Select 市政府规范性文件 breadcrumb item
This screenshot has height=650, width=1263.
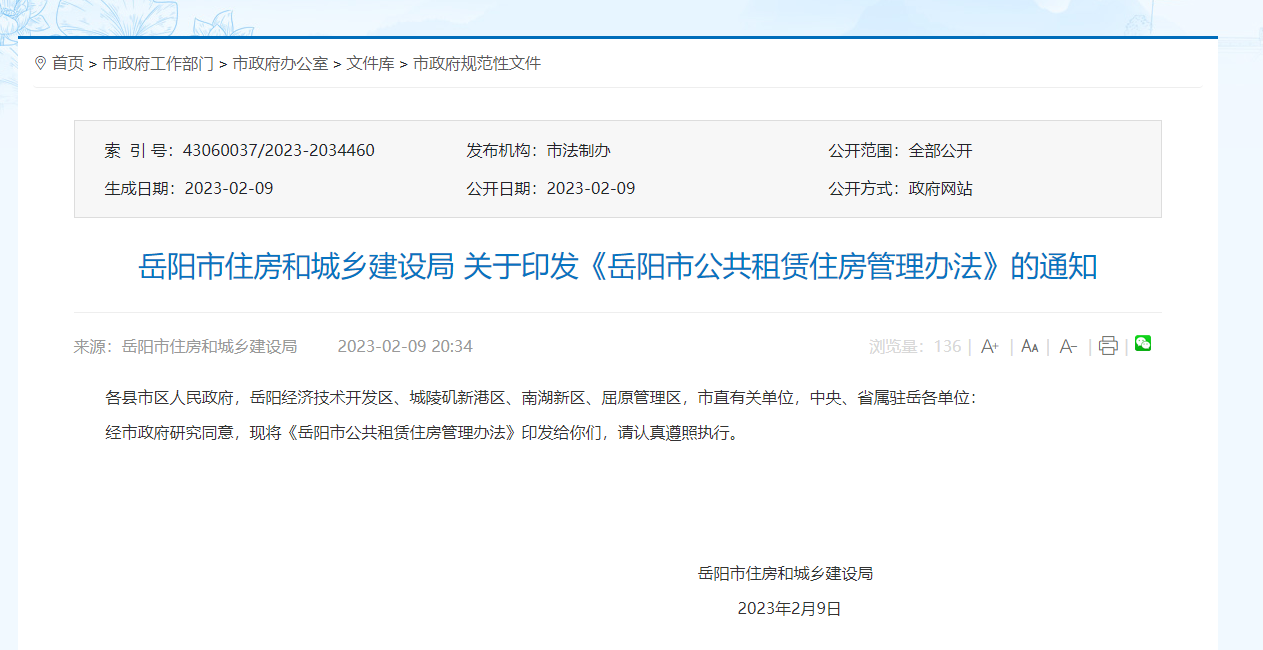477,63
